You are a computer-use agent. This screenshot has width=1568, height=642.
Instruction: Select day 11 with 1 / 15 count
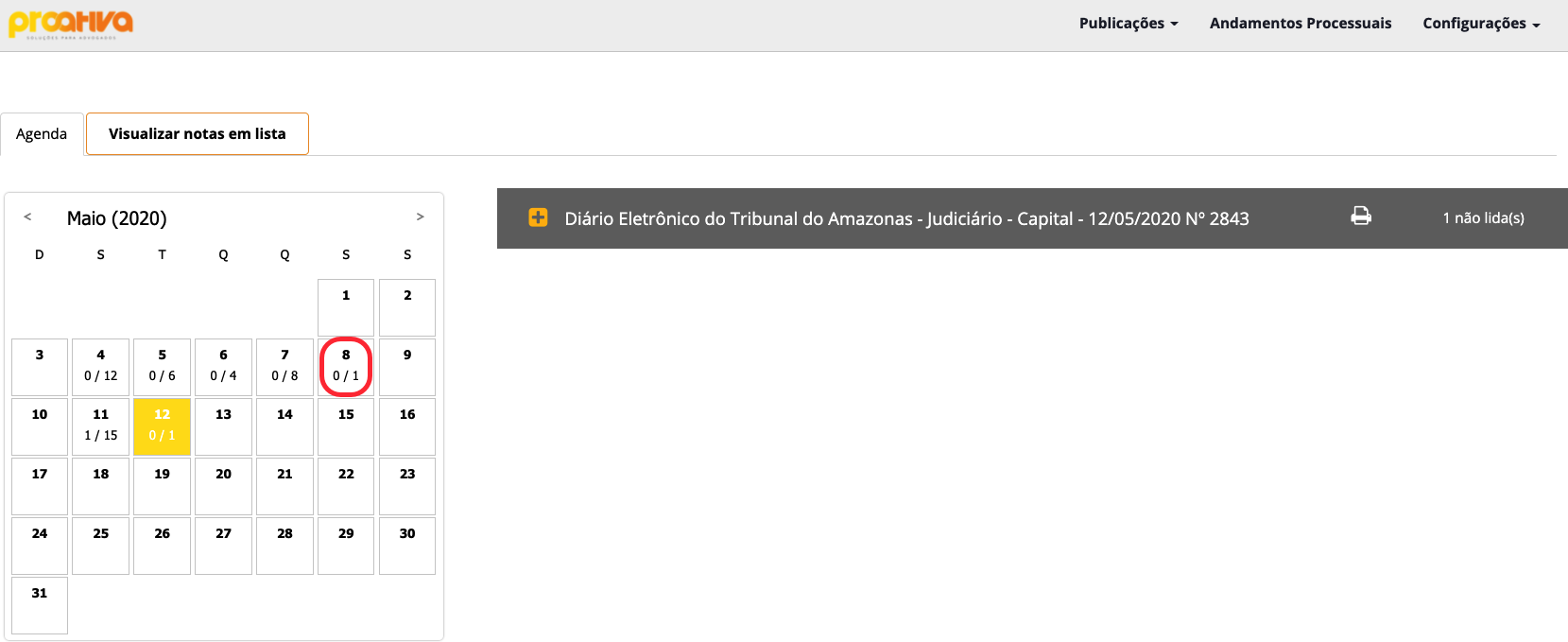tap(100, 426)
